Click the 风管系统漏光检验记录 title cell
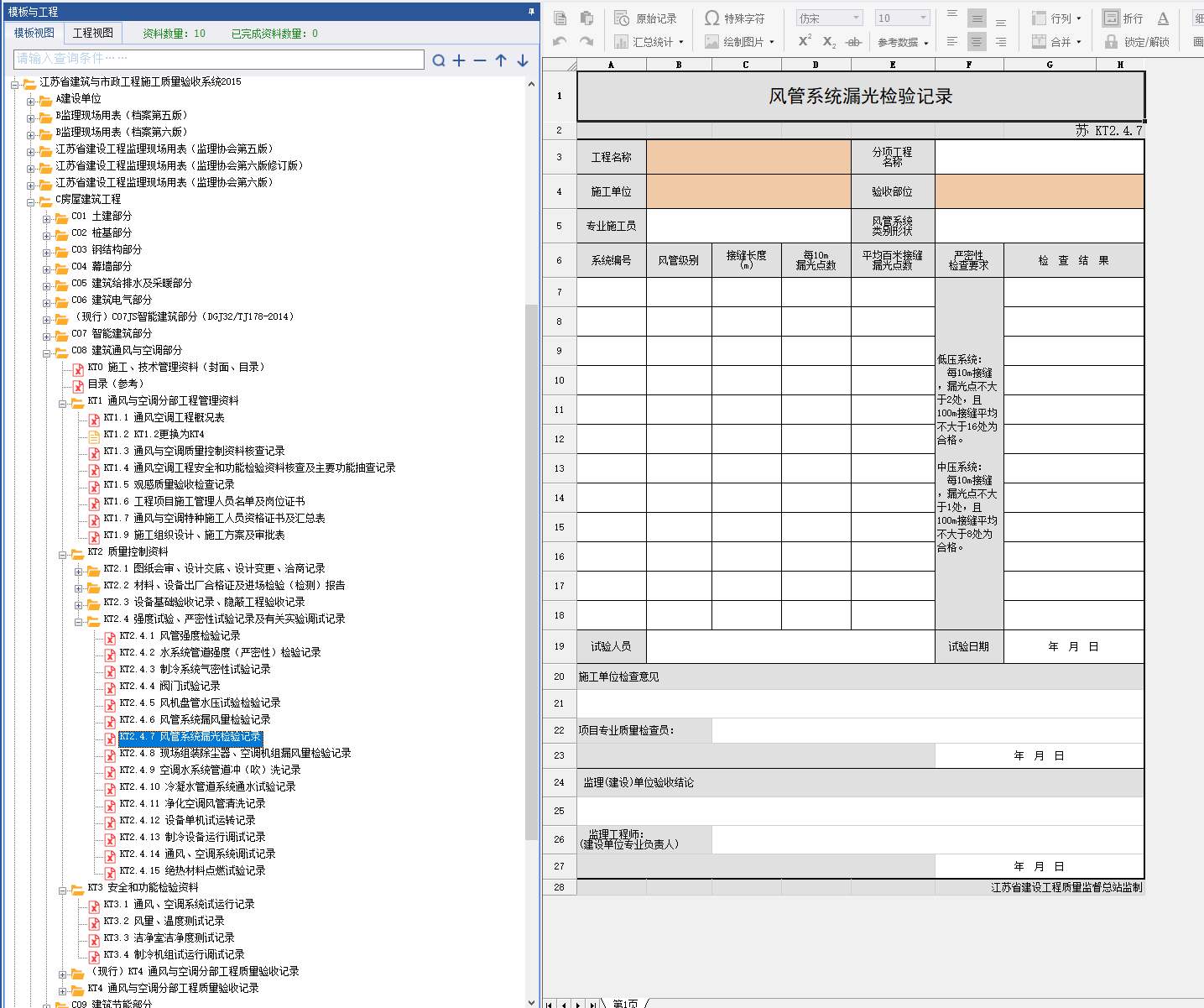1204x1008 pixels. tap(860, 96)
